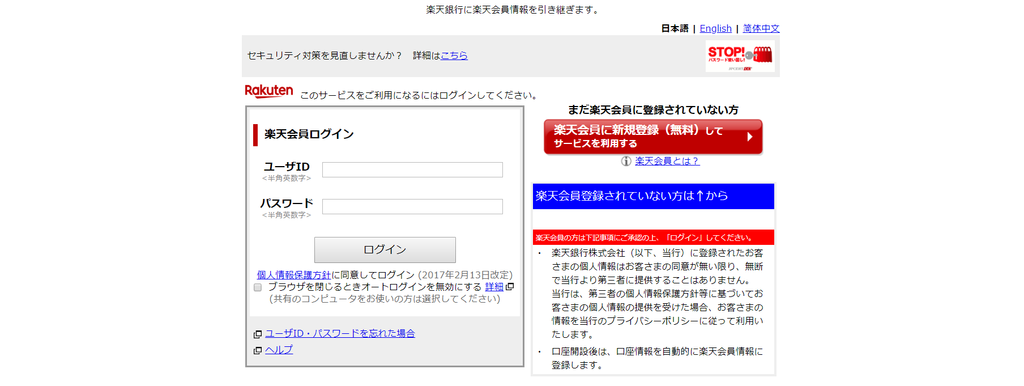Select 日本語 language option
Viewport: 1024px width, 386px height.
tap(675, 29)
